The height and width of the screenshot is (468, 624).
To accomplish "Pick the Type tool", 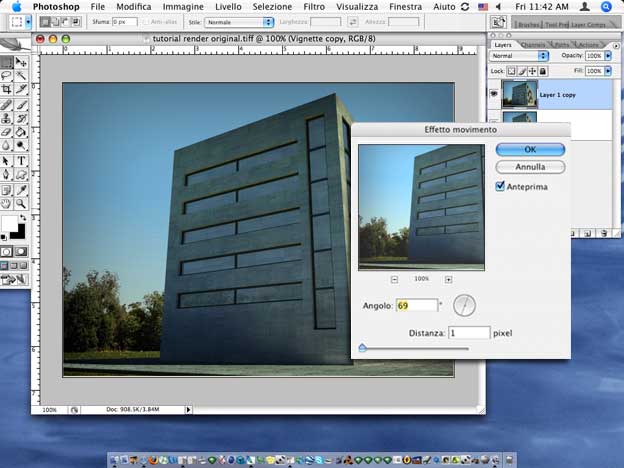I will coord(22,160).
